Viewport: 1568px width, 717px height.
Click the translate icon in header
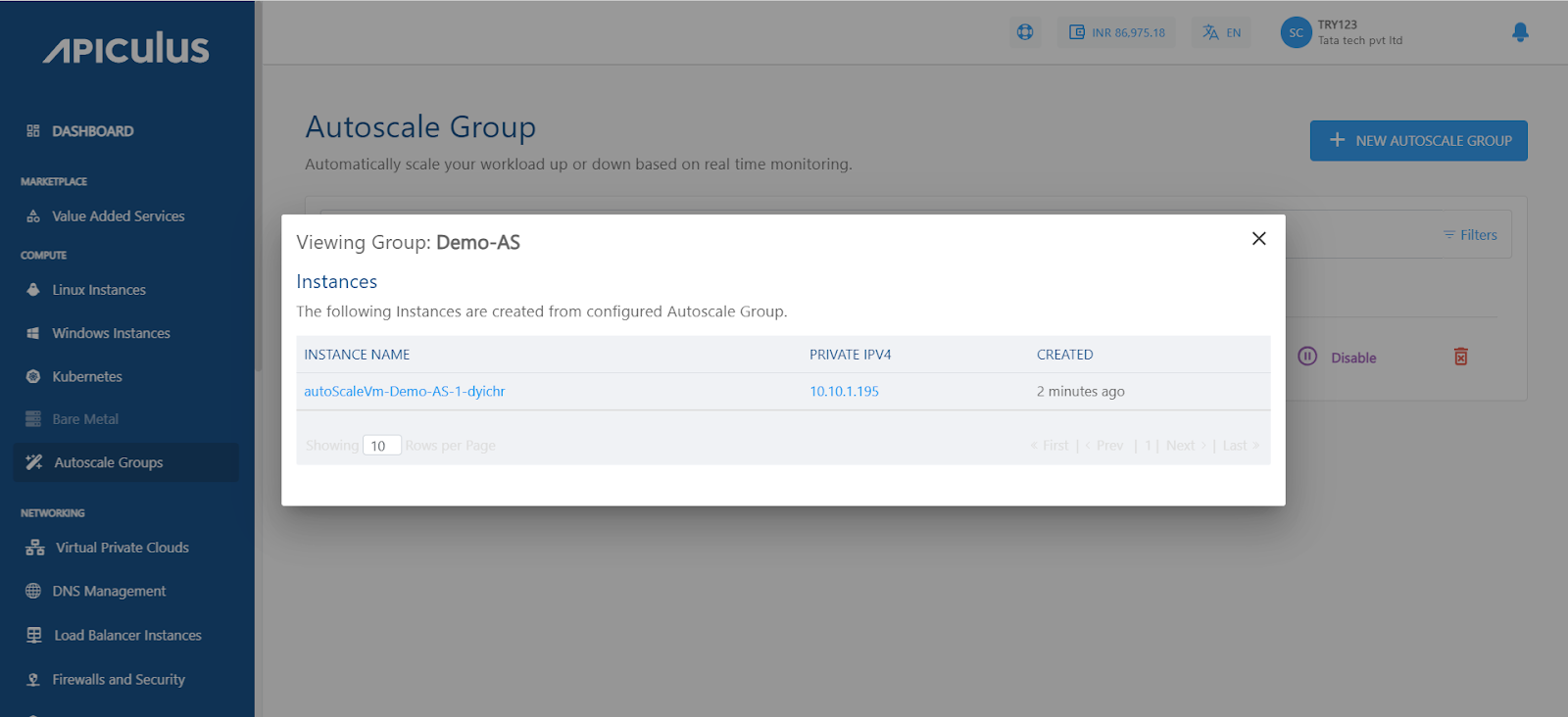(1211, 32)
